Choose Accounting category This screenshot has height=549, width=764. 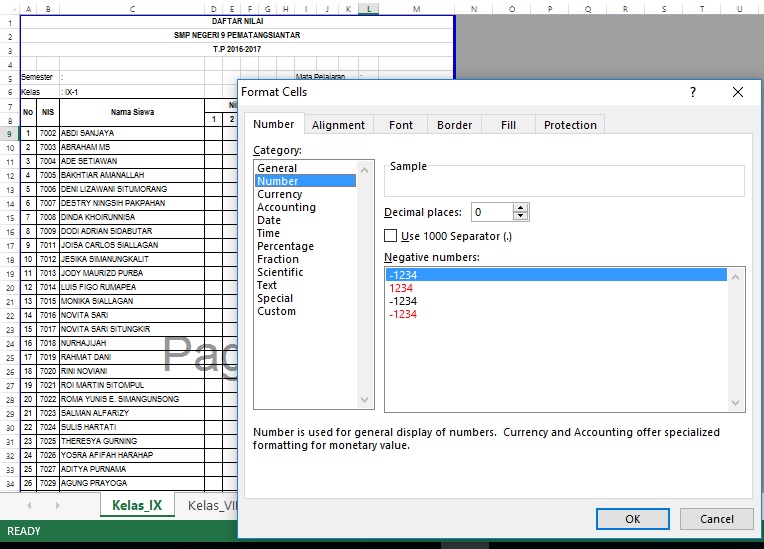click(306, 207)
